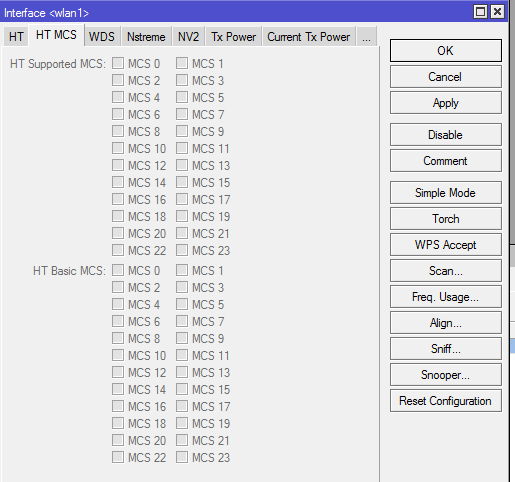The width and height of the screenshot is (515, 482).
Task: Apply the interface settings
Action: coord(446,103)
